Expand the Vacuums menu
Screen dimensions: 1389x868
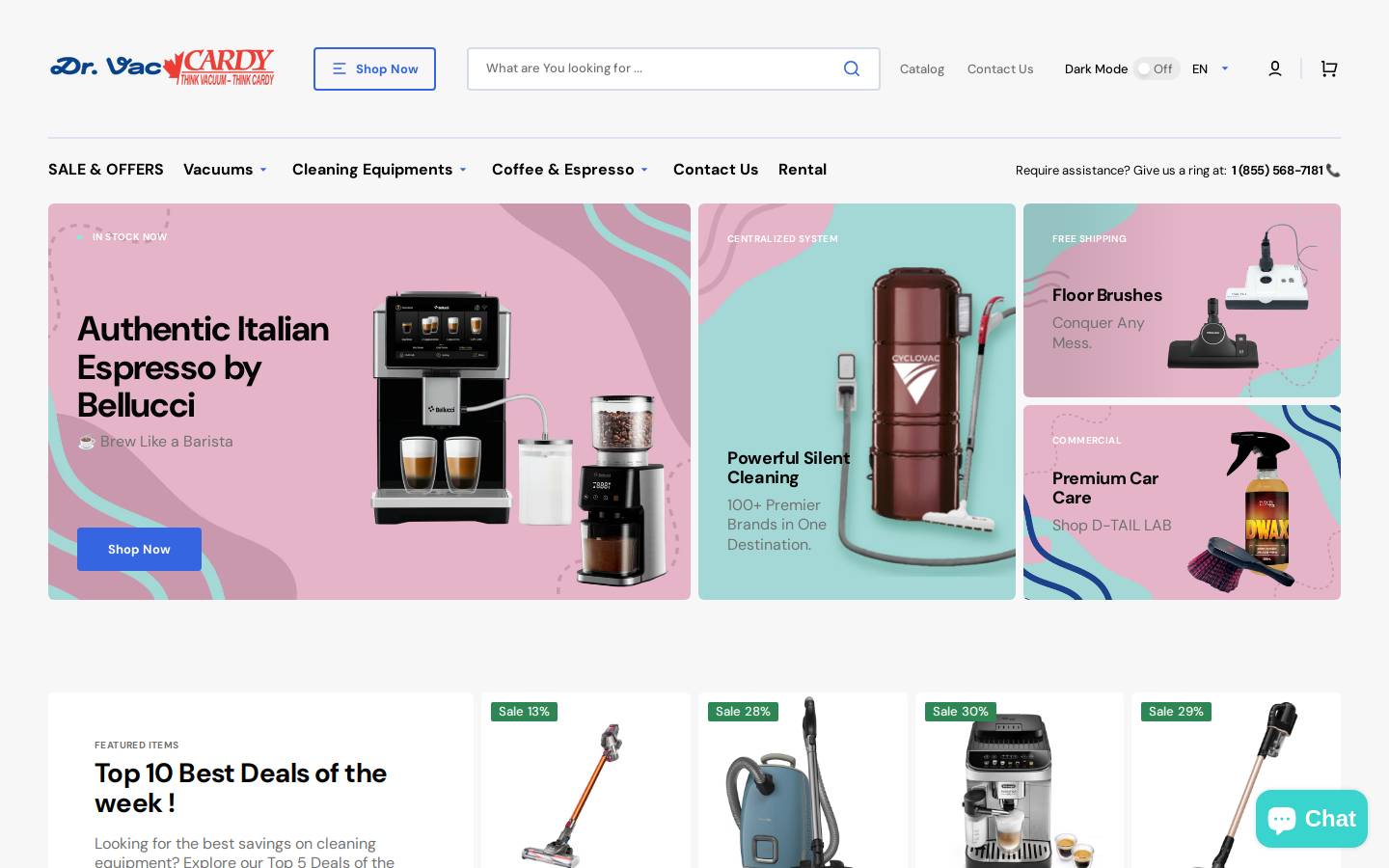pyautogui.click(x=226, y=170)
